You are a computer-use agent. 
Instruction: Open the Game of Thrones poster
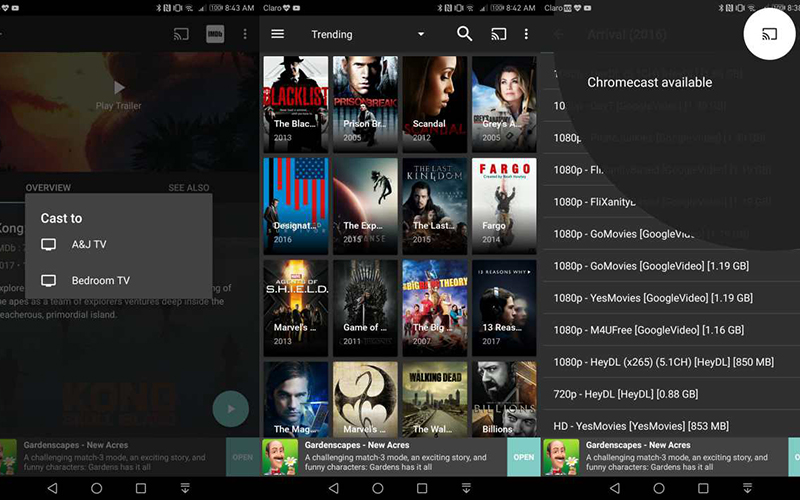(365, 308)
